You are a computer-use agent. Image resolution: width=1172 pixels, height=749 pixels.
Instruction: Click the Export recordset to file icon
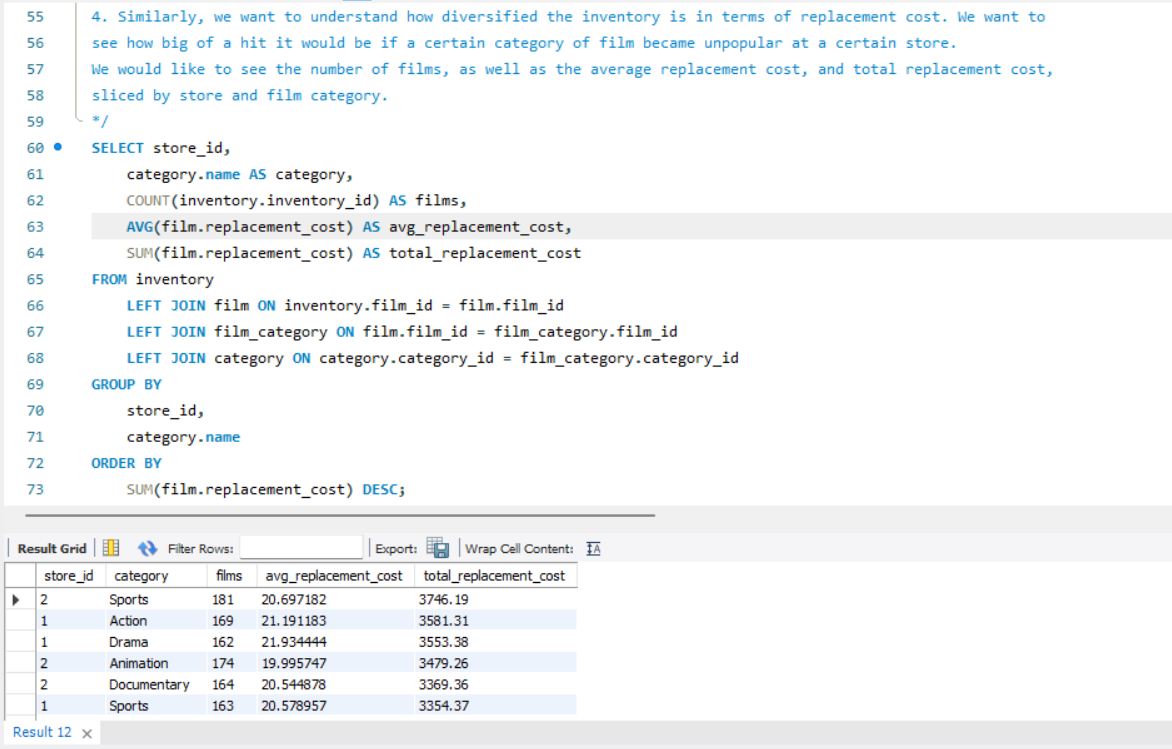point(437,547)
